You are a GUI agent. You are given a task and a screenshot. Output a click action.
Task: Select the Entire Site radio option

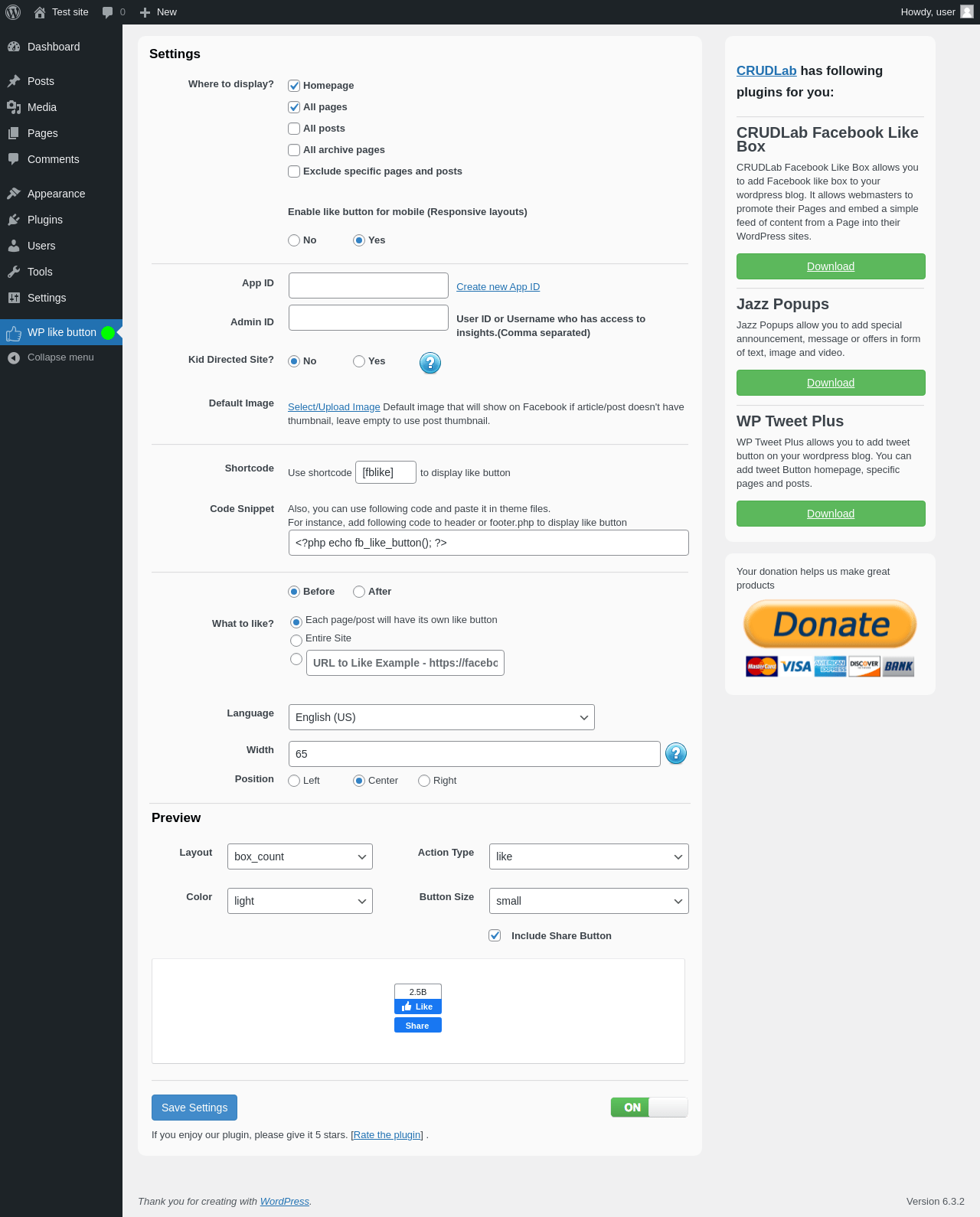[296, 641]
